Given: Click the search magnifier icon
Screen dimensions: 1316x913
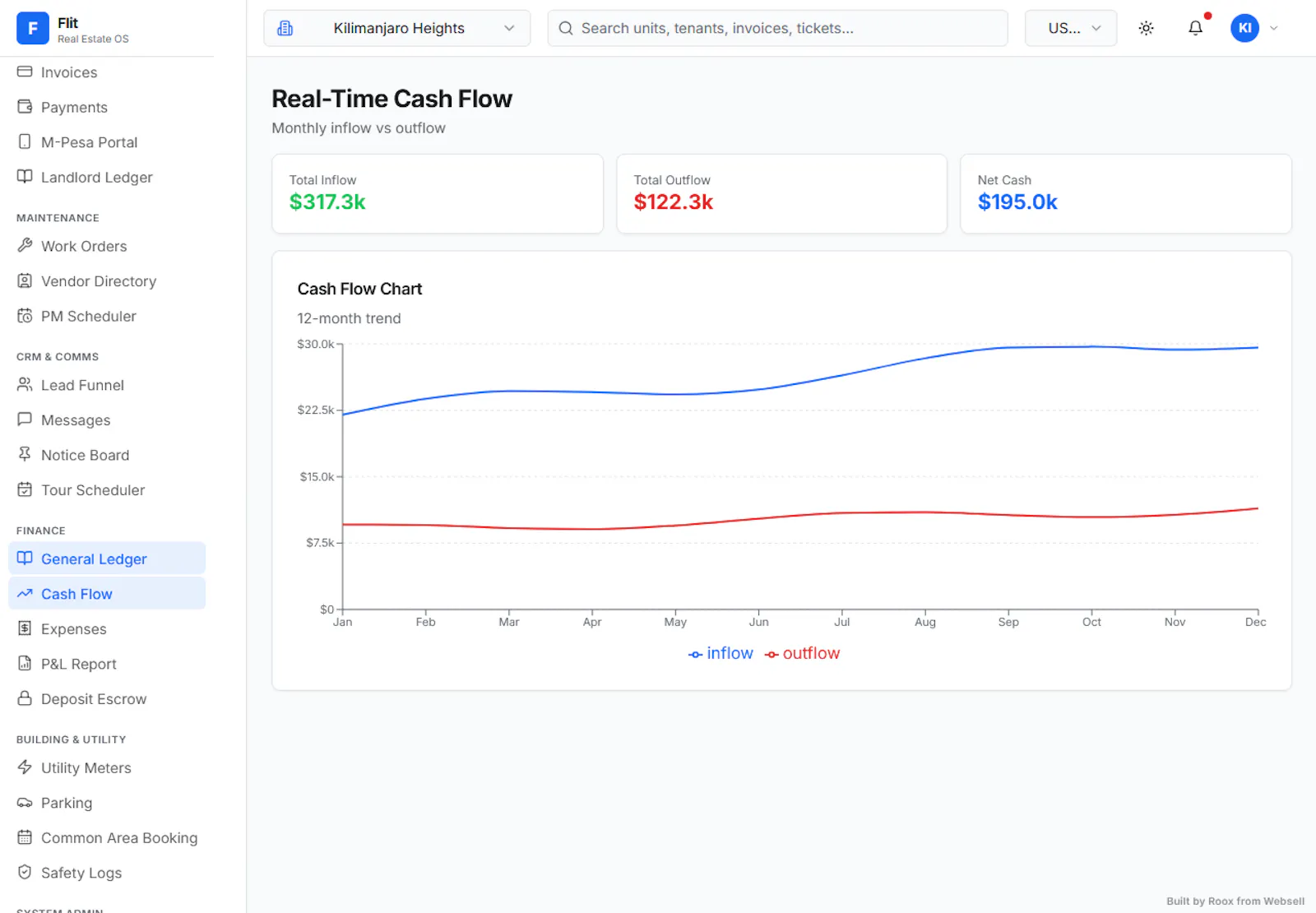Looking at the screenshot, I should coord(566,28).
